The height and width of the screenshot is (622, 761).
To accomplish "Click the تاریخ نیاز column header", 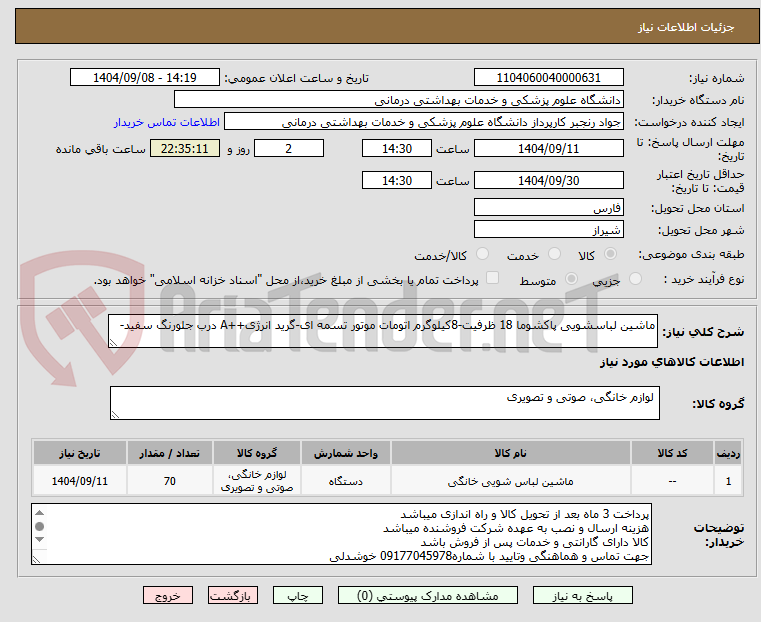I will 80,453.
